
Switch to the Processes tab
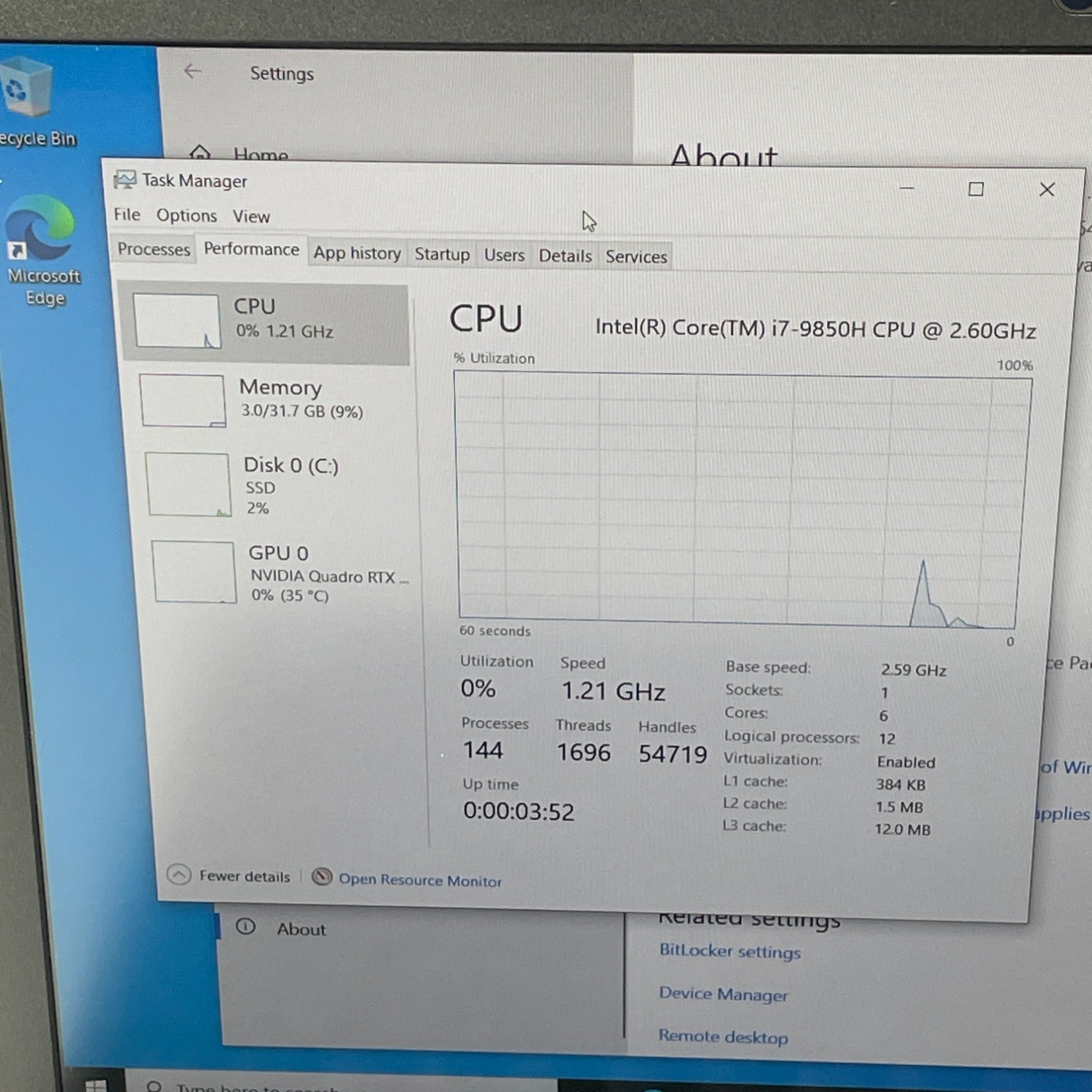click(x=154, y=249)
